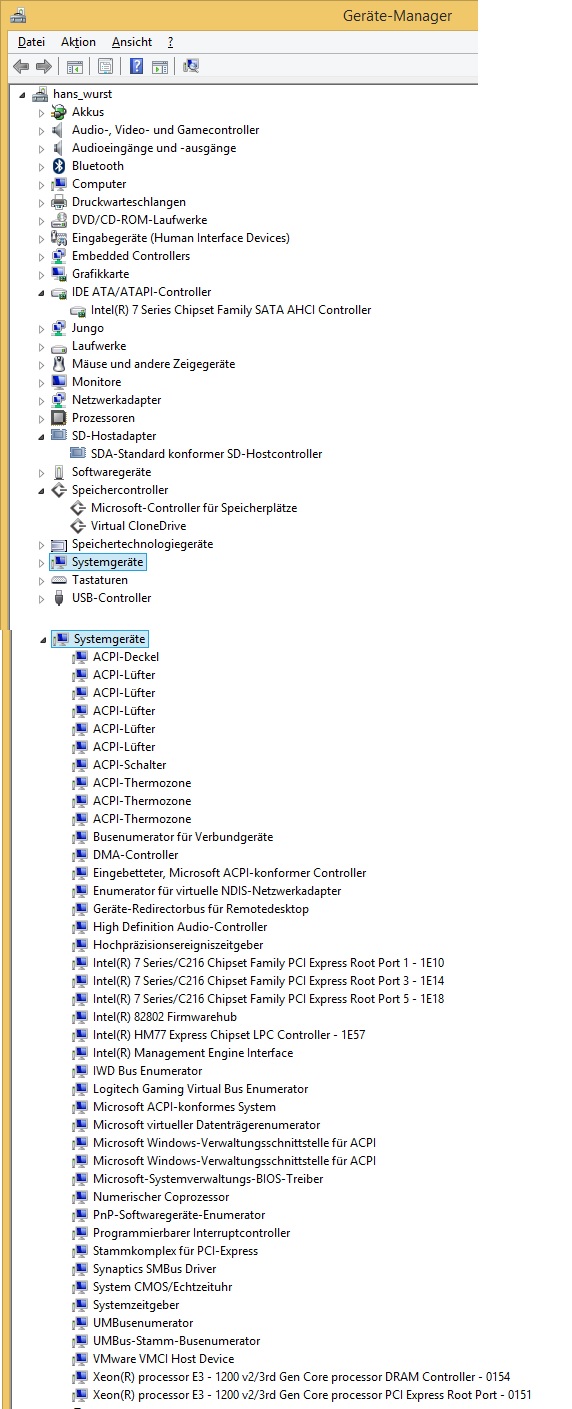Expand the Prozessoren category arrow
The width and height of the screenshot is (572, 1409).
[x=42, y=418]
